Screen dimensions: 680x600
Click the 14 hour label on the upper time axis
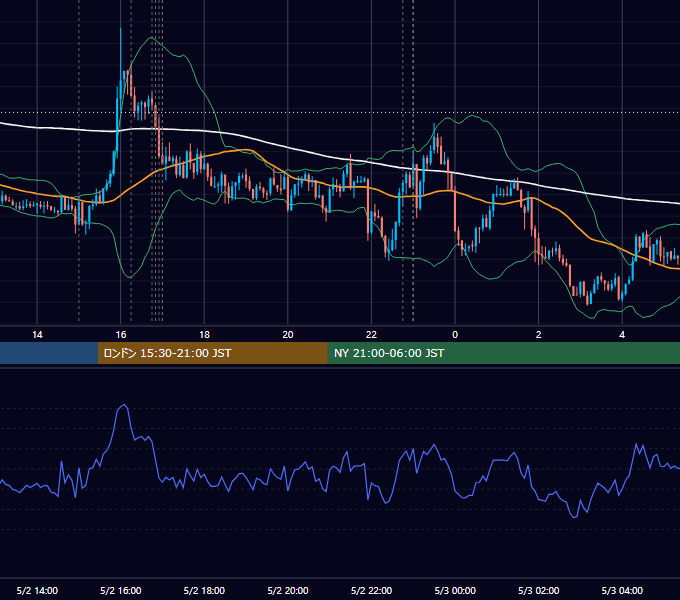[37, 335]
